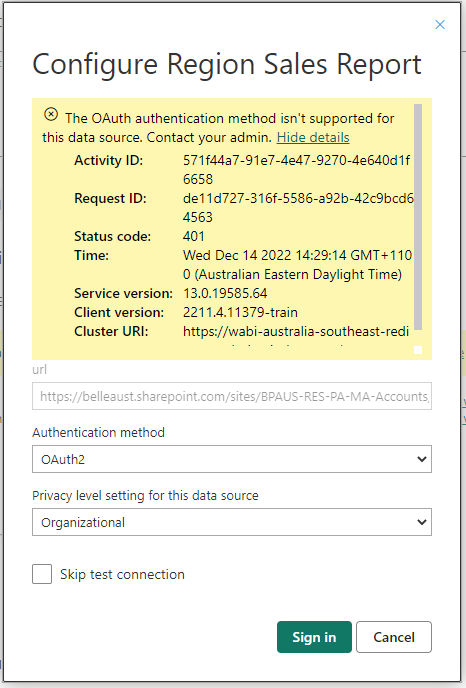Click the Request ID label

[110, 198]
